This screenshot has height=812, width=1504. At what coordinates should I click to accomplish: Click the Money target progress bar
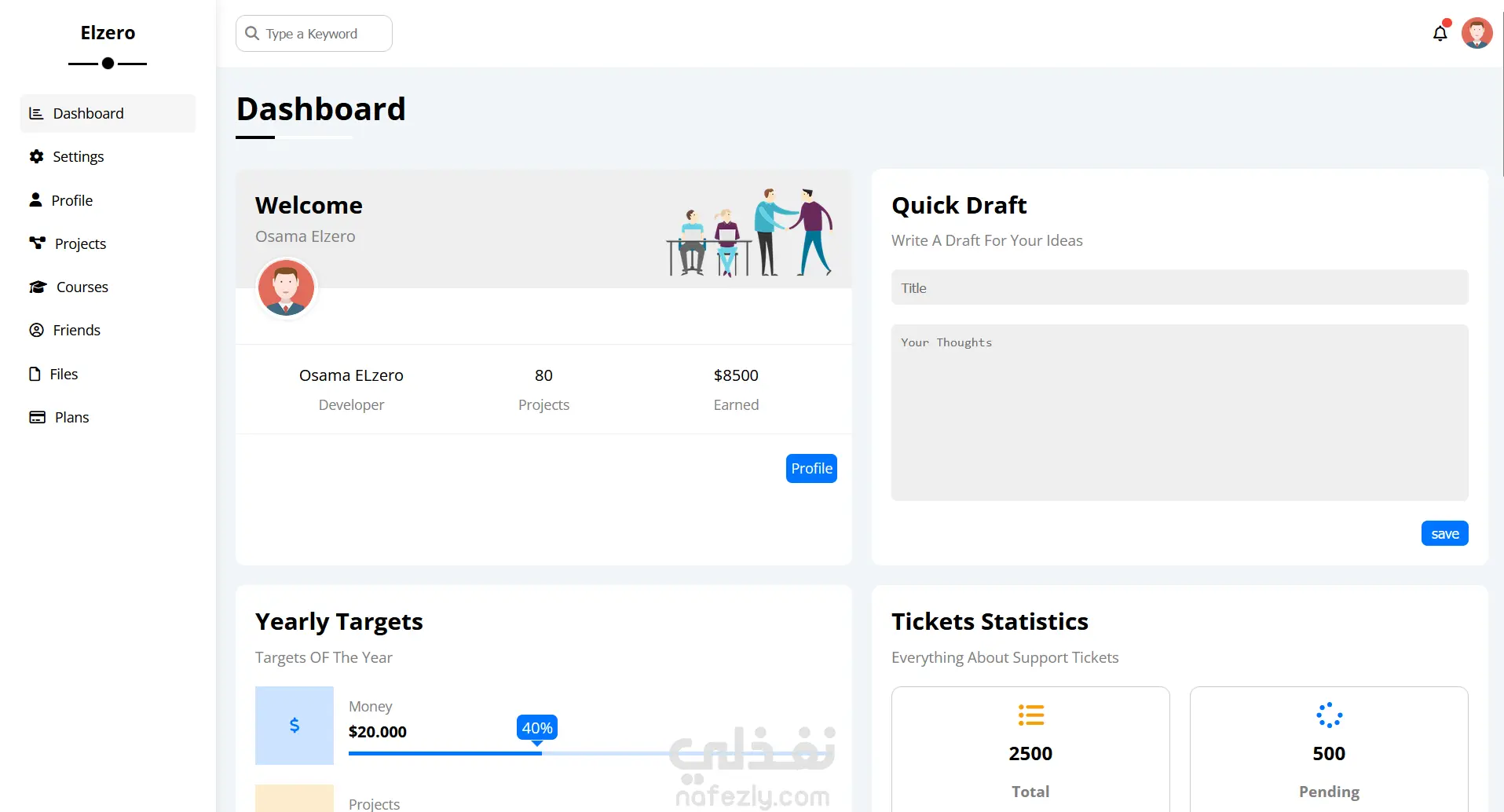click(591, 753)
